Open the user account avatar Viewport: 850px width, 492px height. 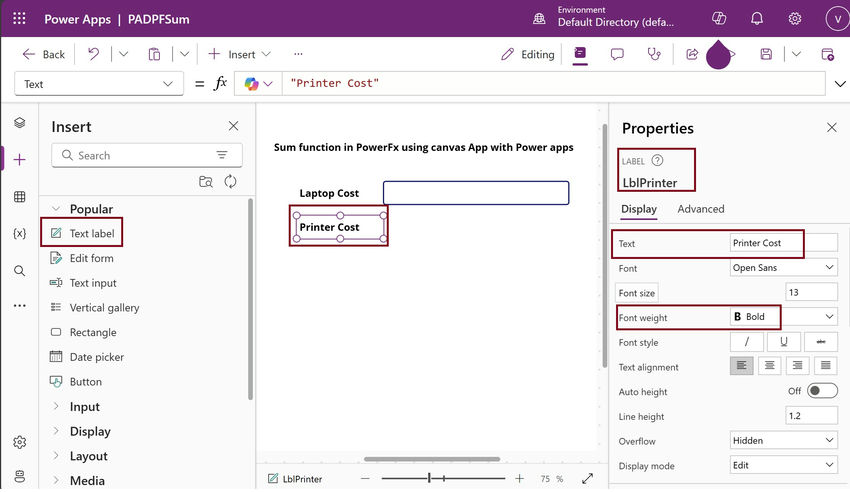[837, 18]
